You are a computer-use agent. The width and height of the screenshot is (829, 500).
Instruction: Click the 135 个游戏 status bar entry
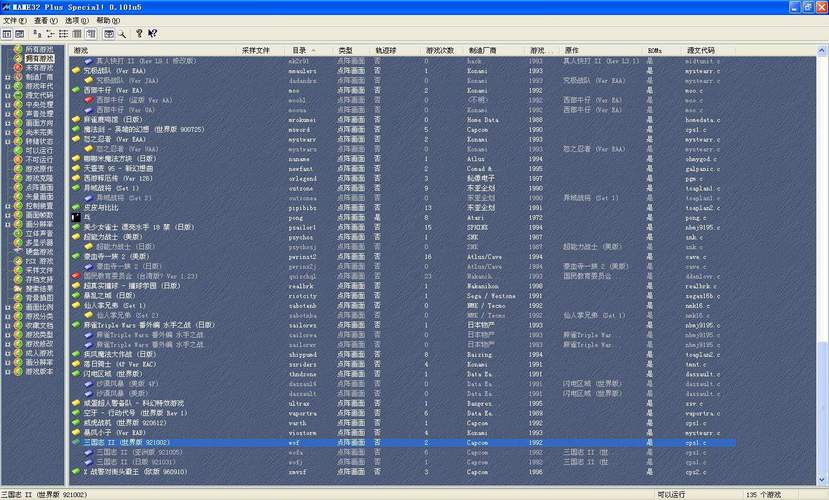763,495
